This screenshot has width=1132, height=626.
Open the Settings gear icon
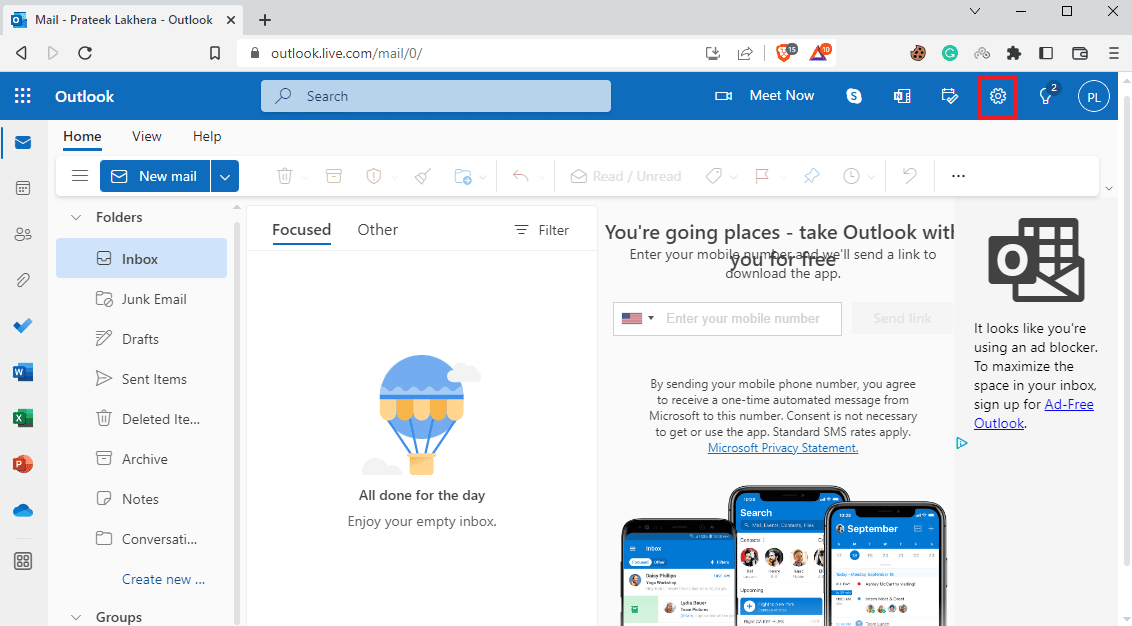coord(997,96)
